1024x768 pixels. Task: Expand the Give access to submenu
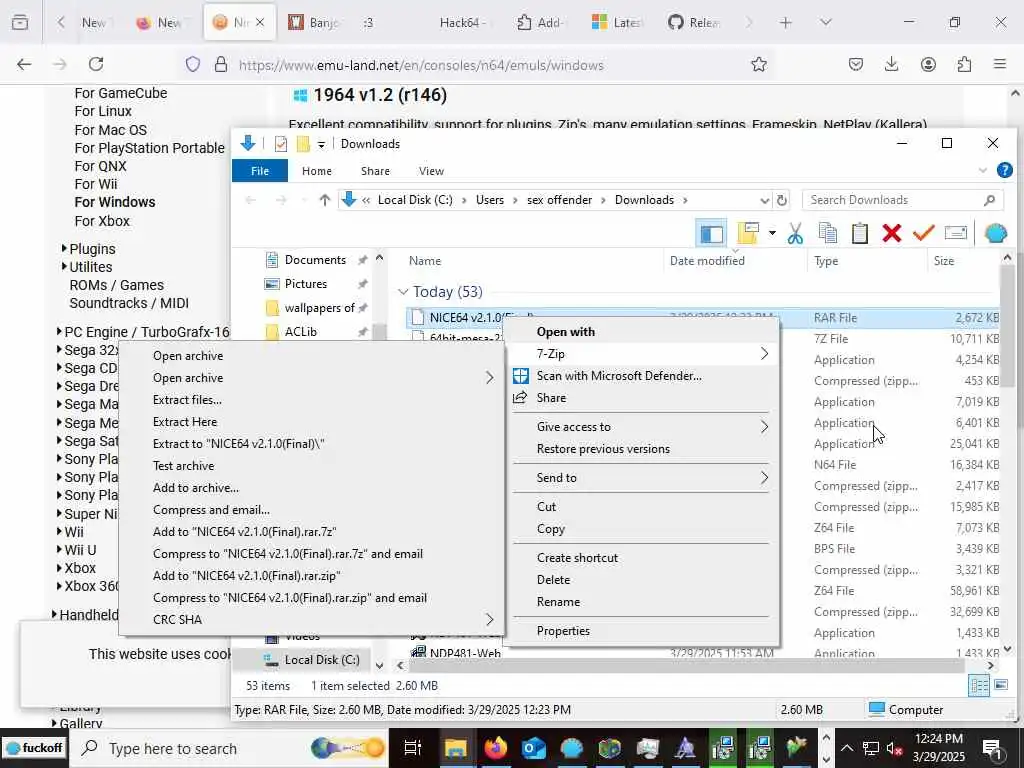[644, 426]
